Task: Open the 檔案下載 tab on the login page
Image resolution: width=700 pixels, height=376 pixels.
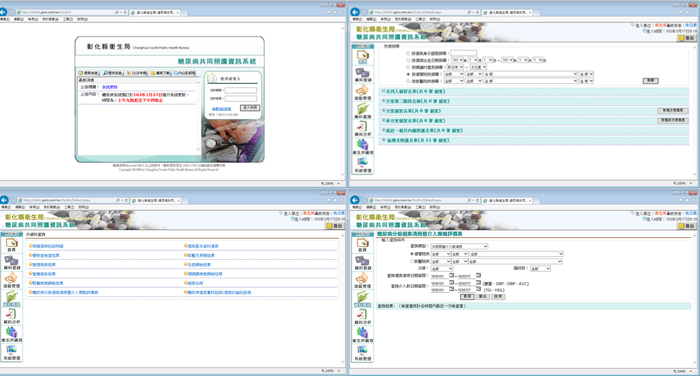Action: tap(161, 73)
